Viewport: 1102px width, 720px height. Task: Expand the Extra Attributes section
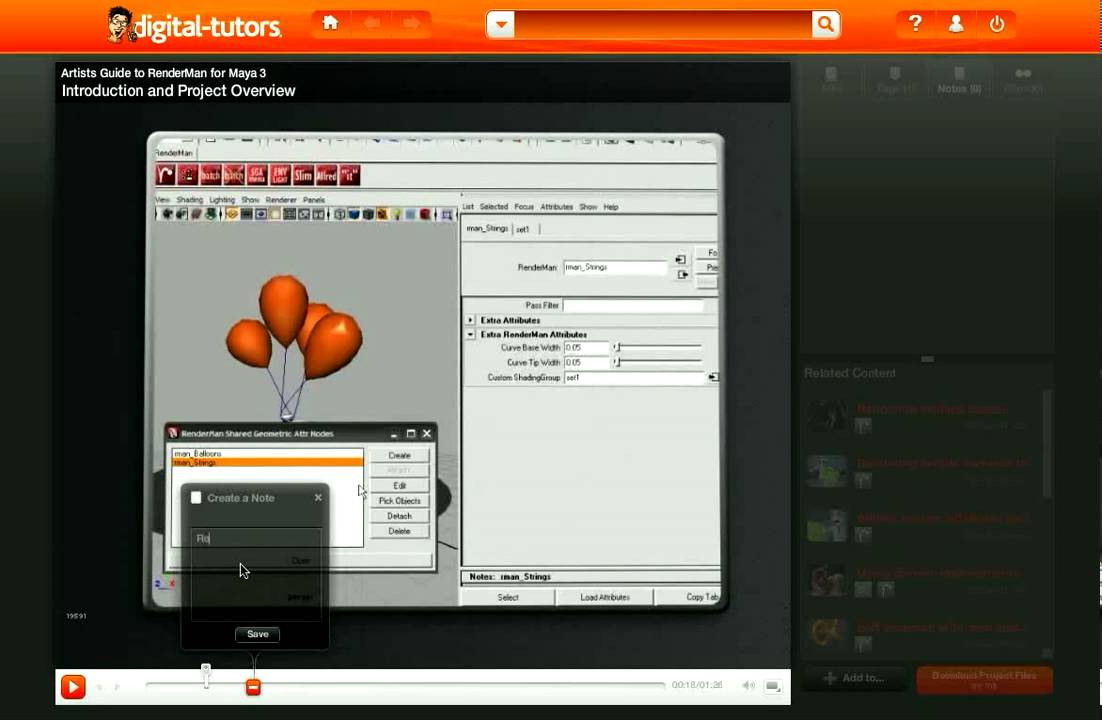click(x=470, y=320)
